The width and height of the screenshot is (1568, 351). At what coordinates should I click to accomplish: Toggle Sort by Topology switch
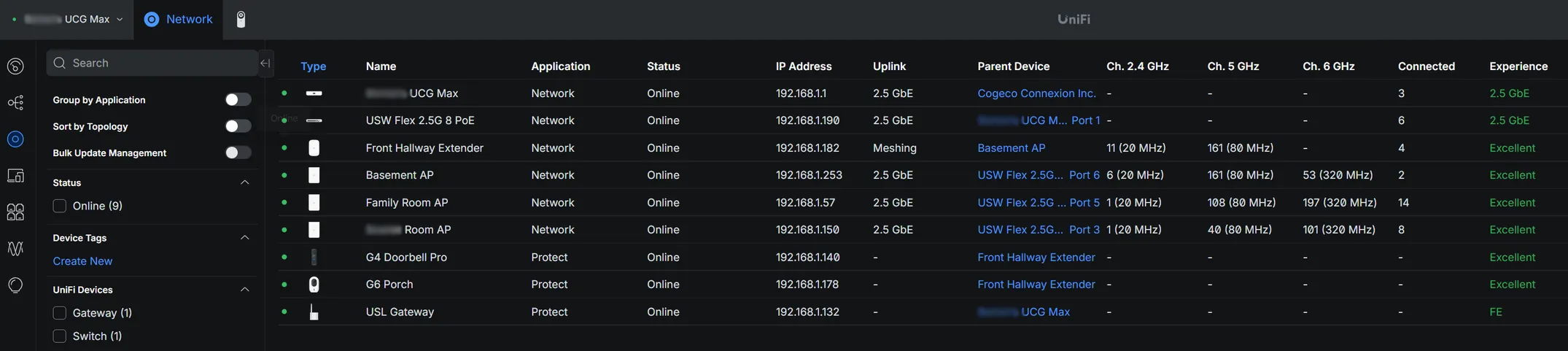[238, 126]
